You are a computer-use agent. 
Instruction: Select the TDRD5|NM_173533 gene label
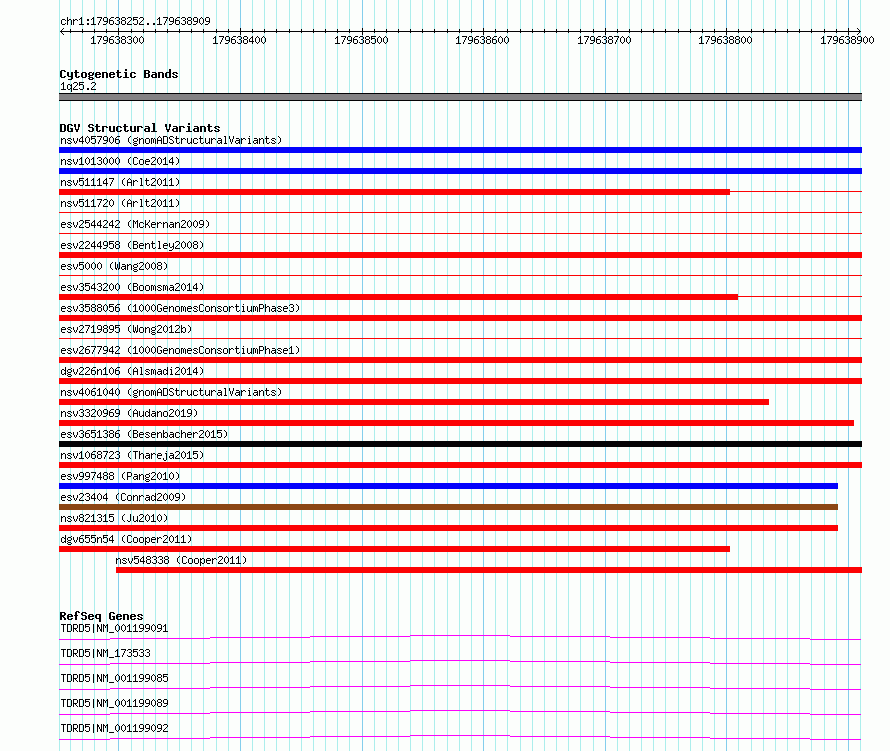point(106,653)
